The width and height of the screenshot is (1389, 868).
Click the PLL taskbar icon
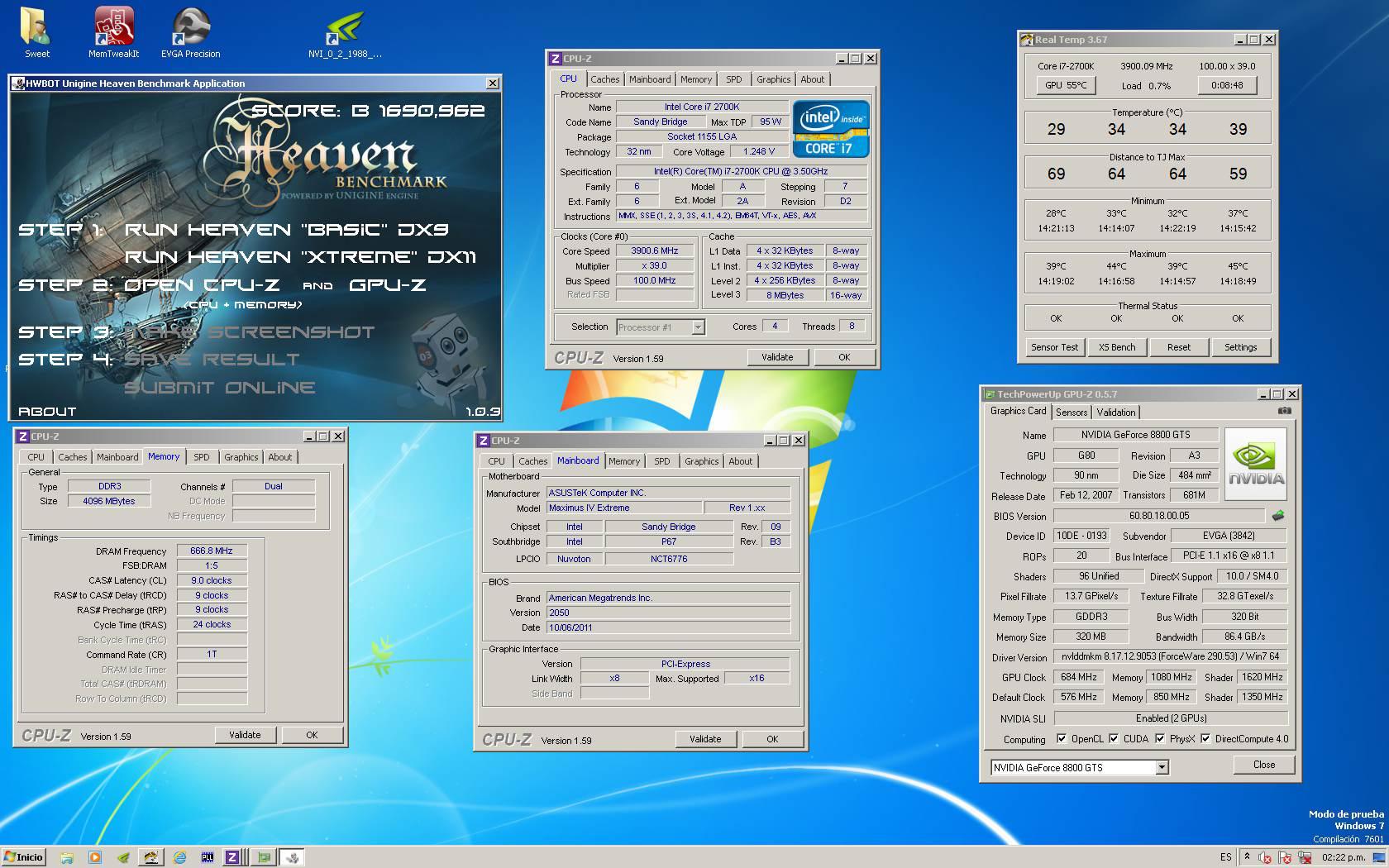207,857
